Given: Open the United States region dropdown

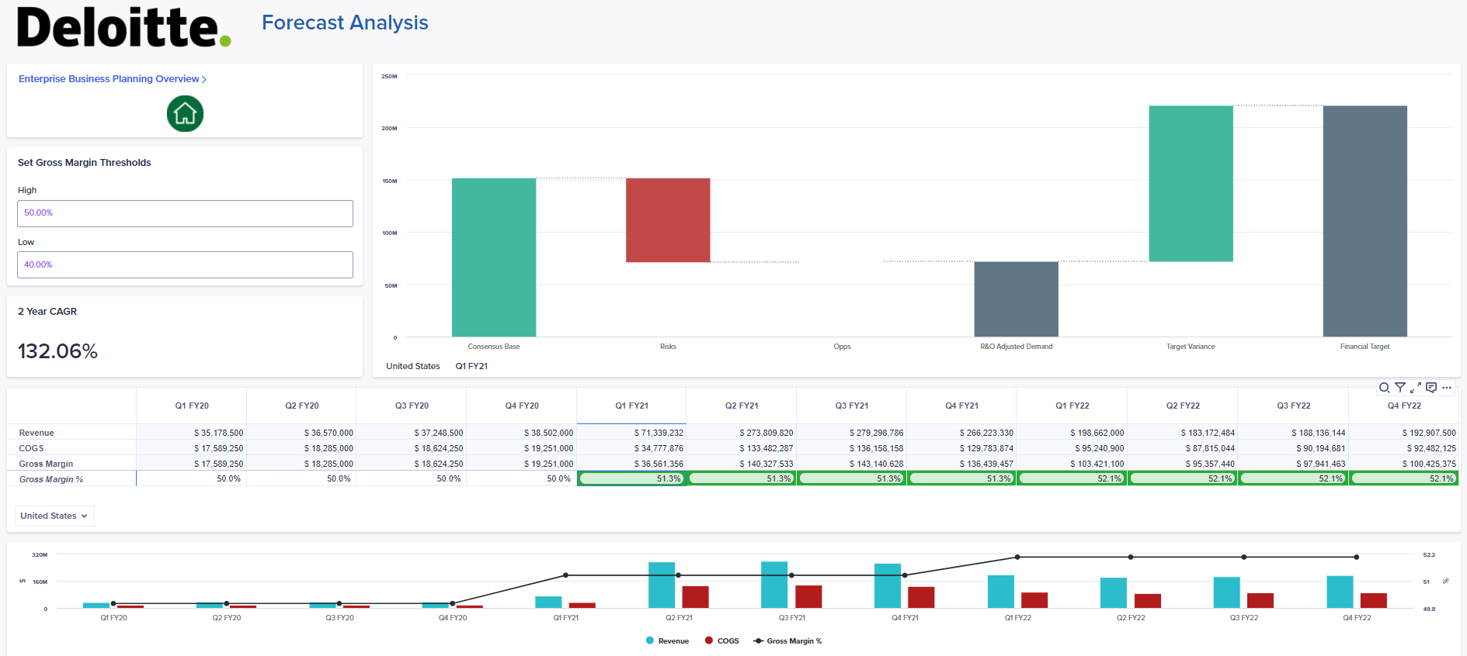Looking at the screenshot, I should (x=52, y=515).
